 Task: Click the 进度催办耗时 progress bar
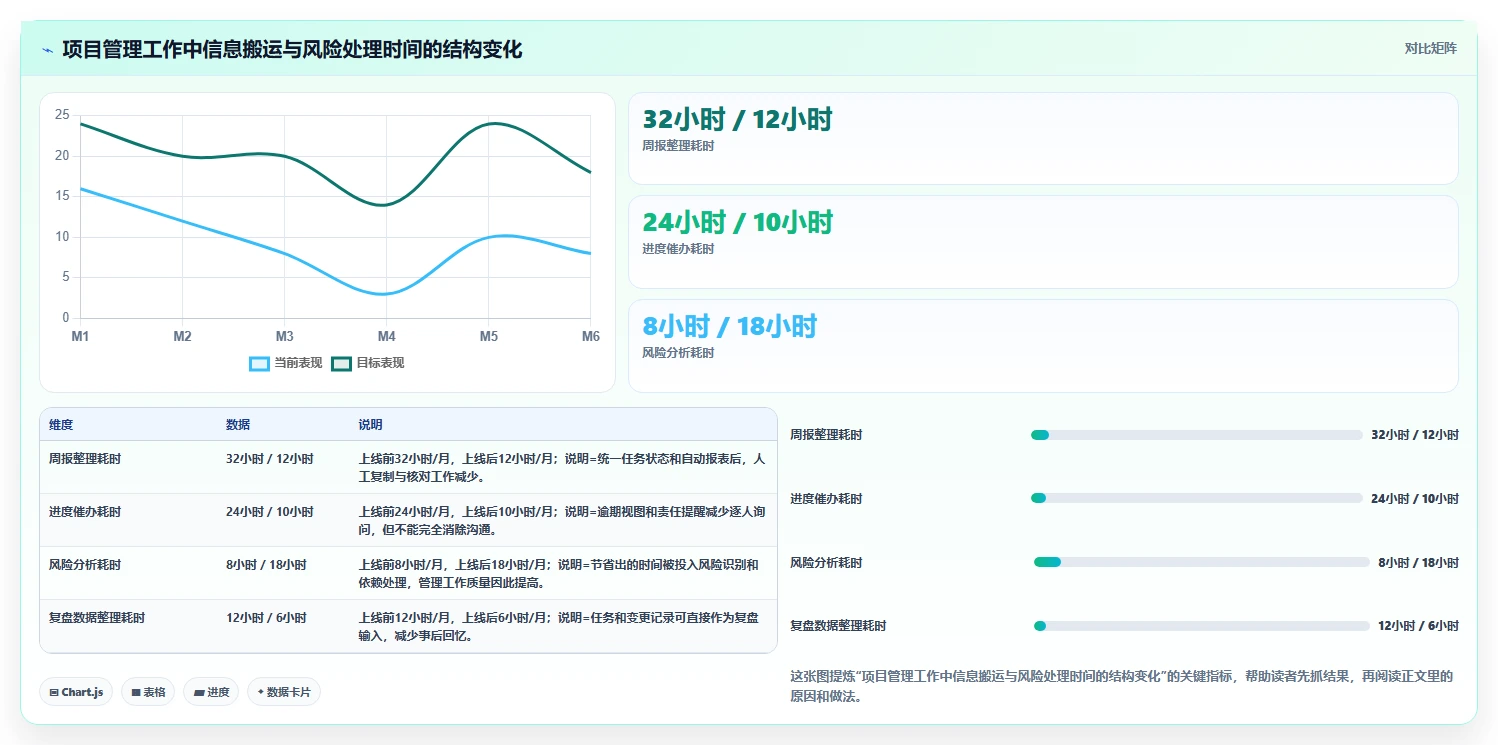pyautogui.click(x=1196, y=498)
